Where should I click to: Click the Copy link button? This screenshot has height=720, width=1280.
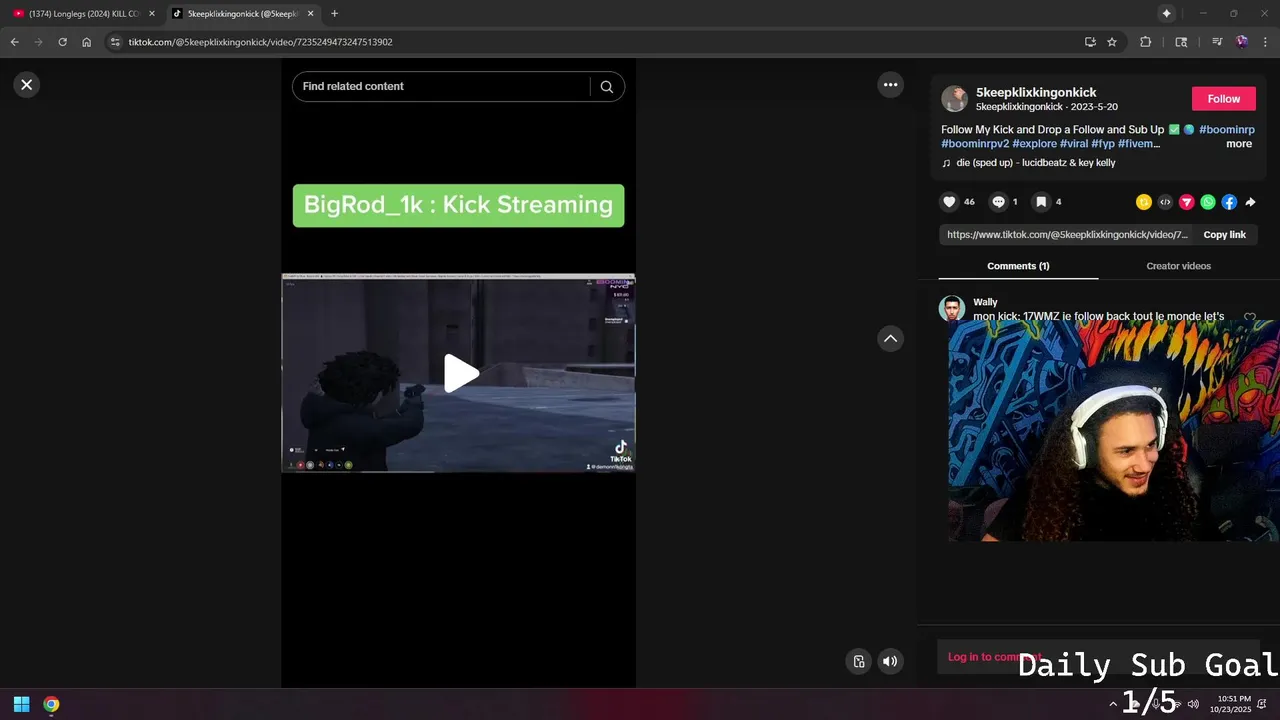[x=1224, y=235]
